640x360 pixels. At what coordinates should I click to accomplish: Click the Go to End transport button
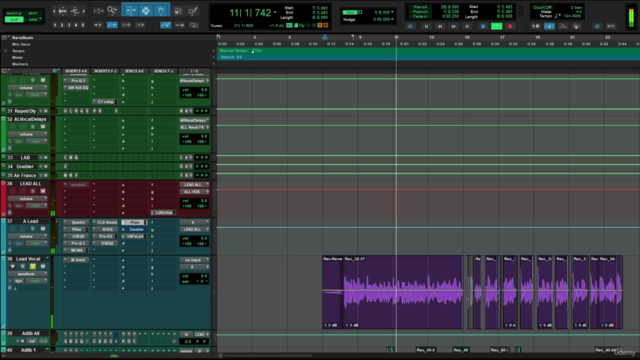467,26
